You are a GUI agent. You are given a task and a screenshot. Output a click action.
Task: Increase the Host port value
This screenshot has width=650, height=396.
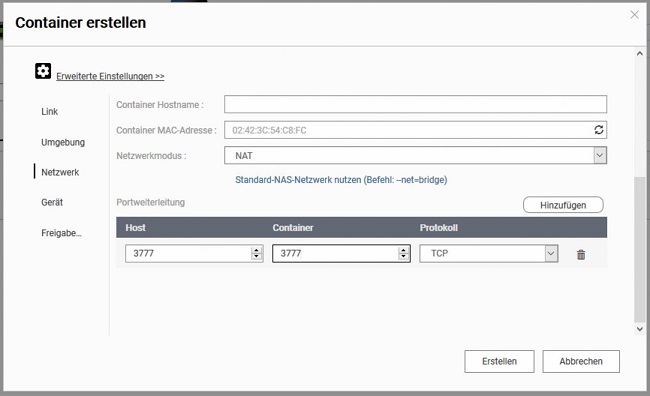point(257,250)
